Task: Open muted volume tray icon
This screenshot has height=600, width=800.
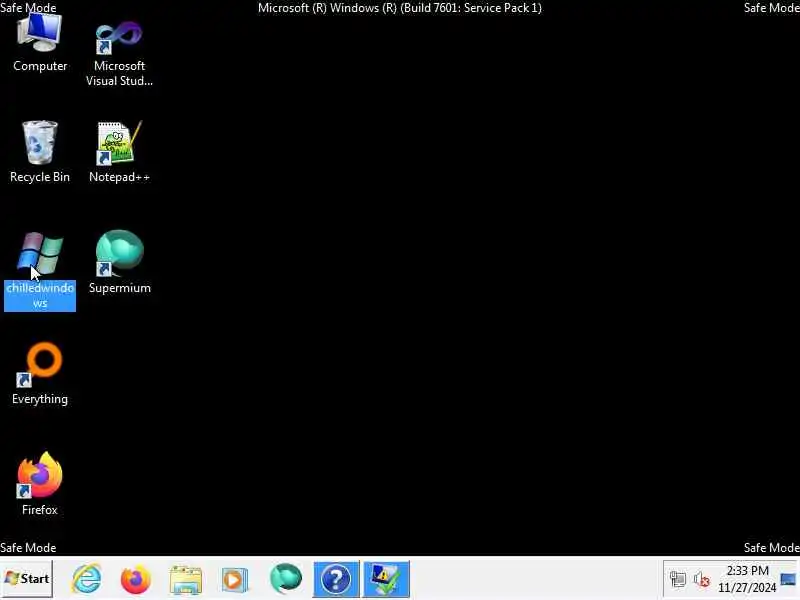Action: 702,580
